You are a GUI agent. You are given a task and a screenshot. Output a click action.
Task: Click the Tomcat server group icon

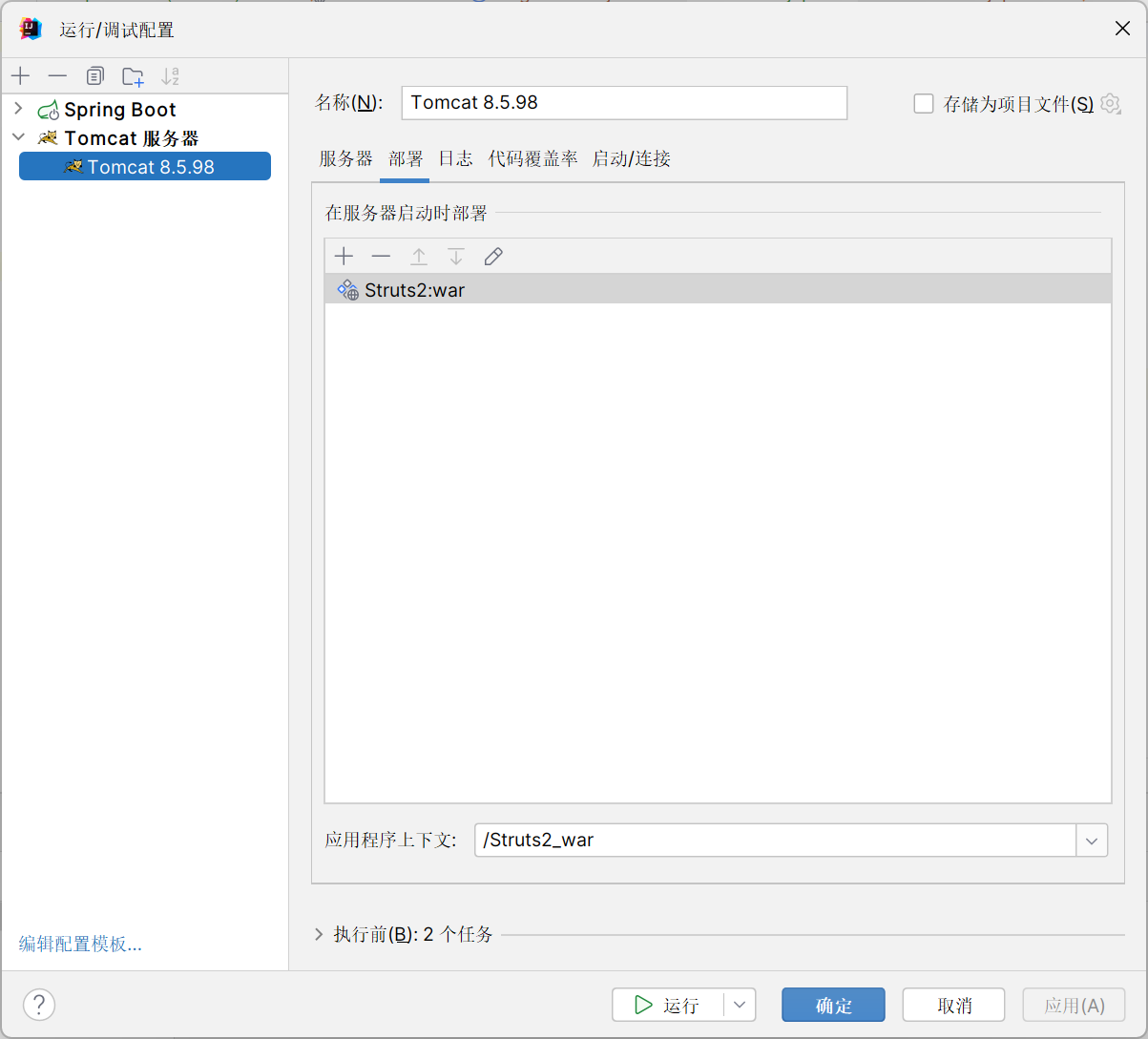pos(48,138)
